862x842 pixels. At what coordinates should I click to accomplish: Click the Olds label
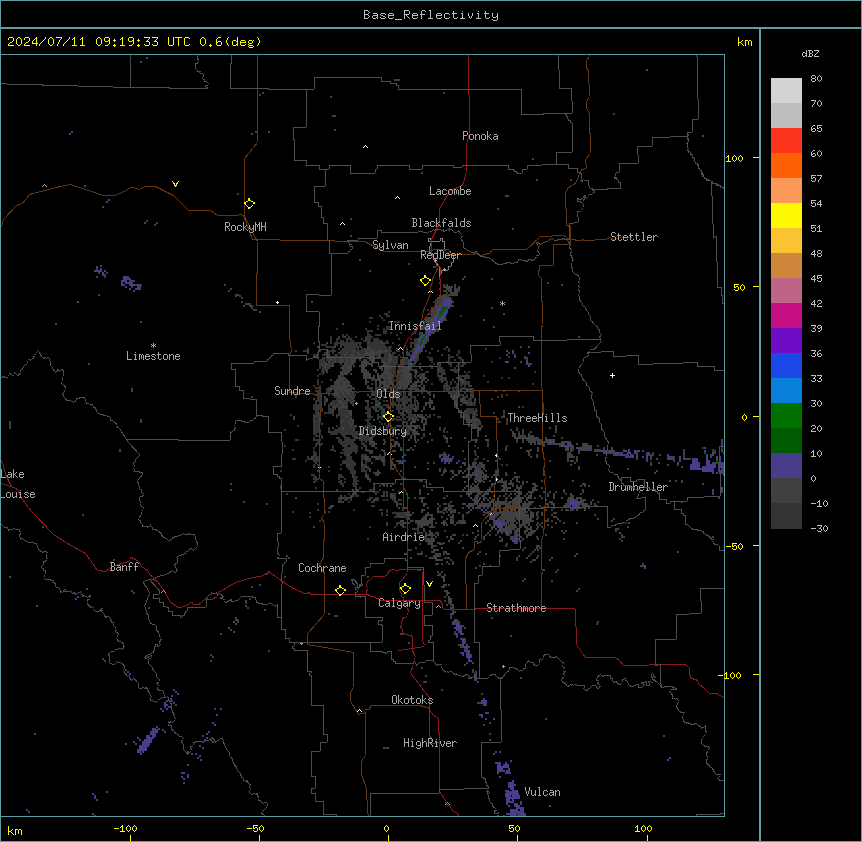click(x=388, y=394)
